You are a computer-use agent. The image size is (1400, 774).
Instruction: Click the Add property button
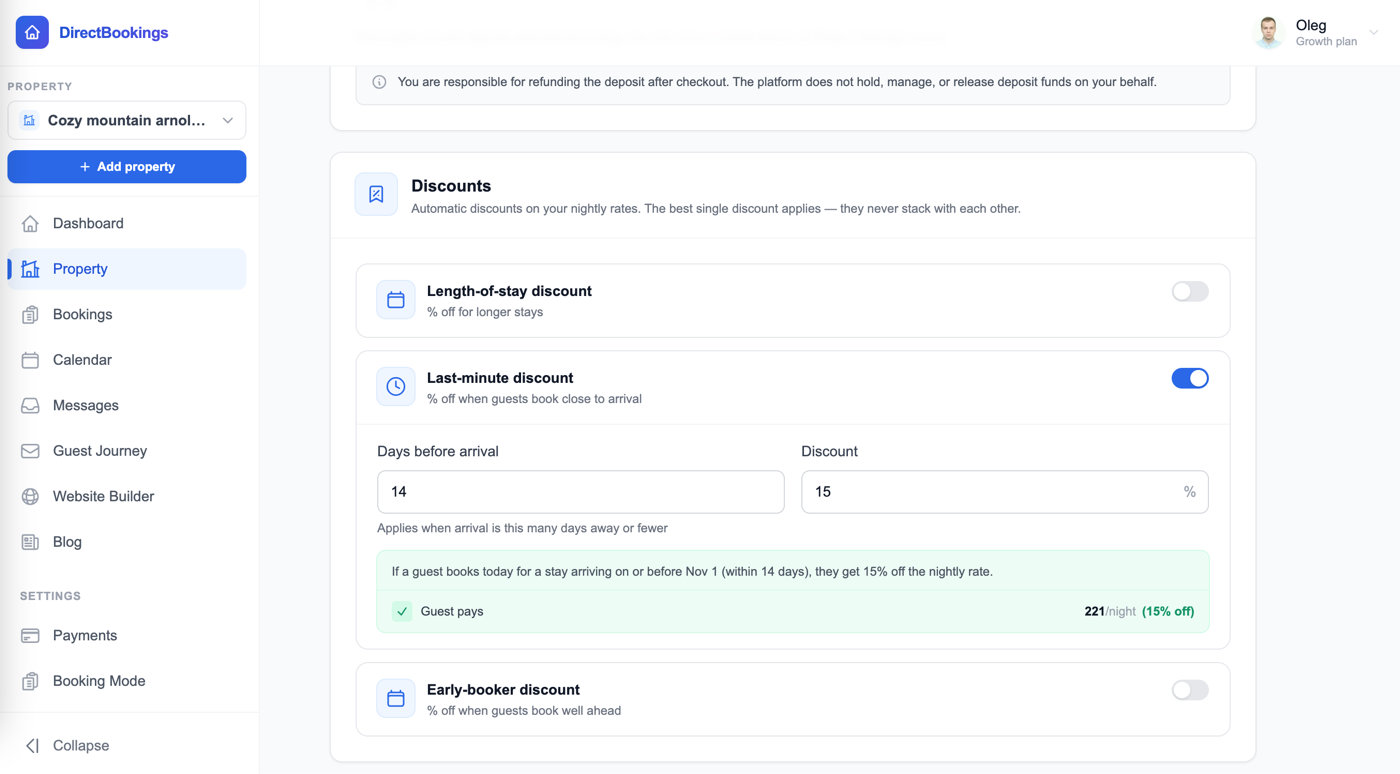tap(127, 167)
